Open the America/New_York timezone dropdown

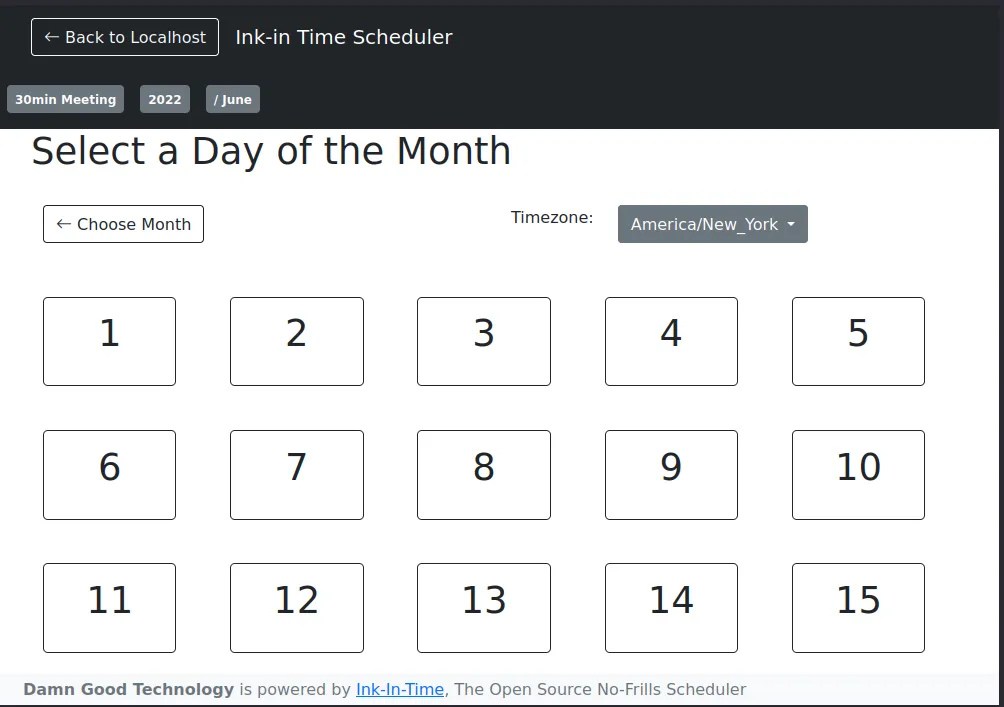coord(712,224)
